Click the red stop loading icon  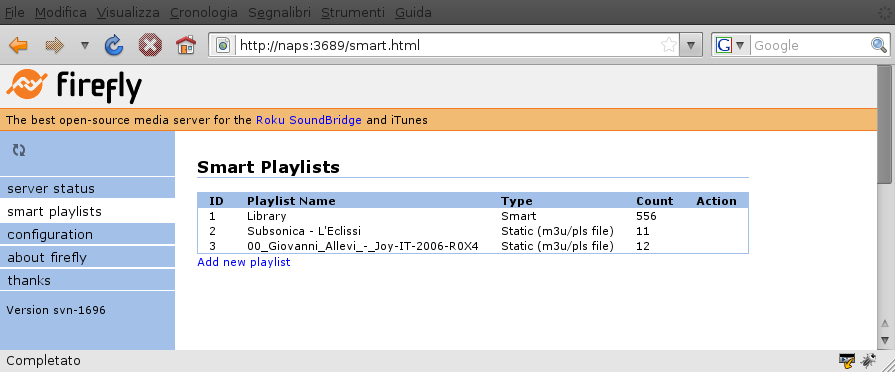tap(150, 45)
